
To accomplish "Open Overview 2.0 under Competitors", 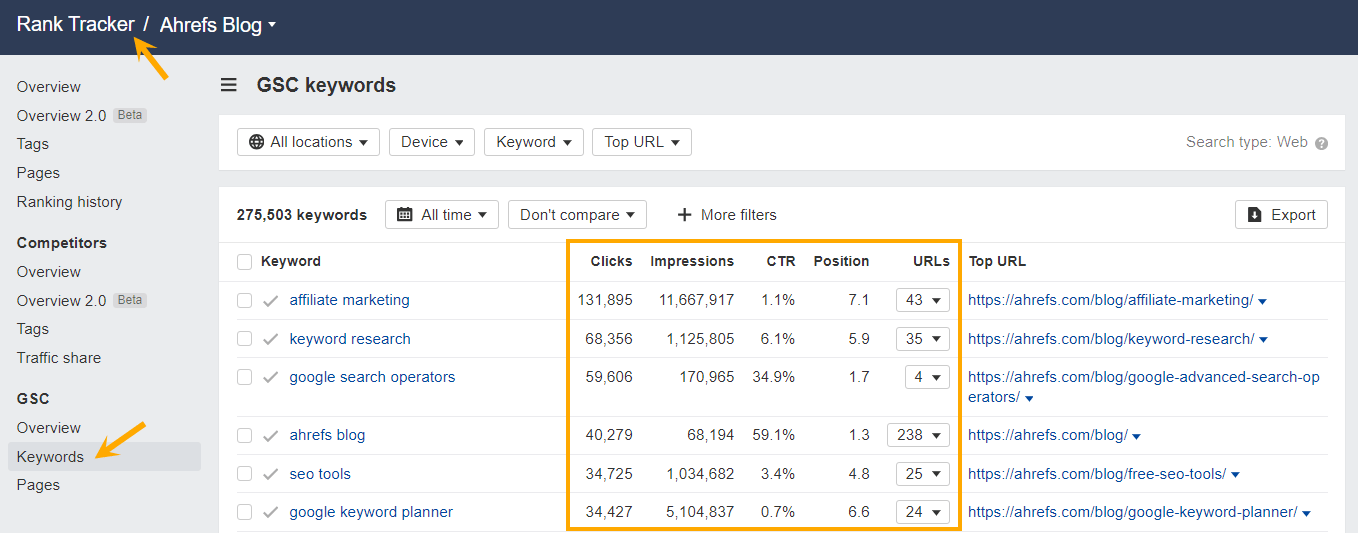I will pos(82,301).
